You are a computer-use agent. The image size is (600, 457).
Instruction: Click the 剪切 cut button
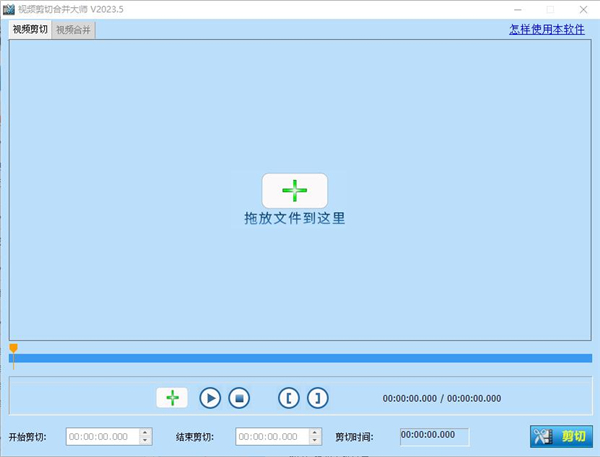pyautogui.click(x=560, y=437)
